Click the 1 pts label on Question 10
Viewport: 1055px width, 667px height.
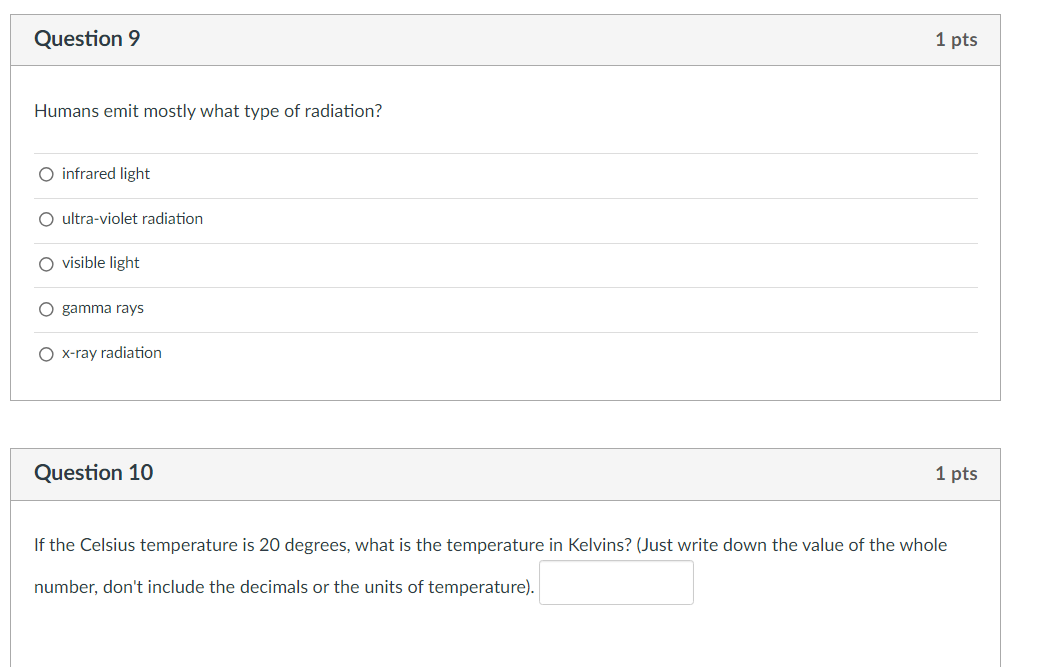(x=956, y=472)
